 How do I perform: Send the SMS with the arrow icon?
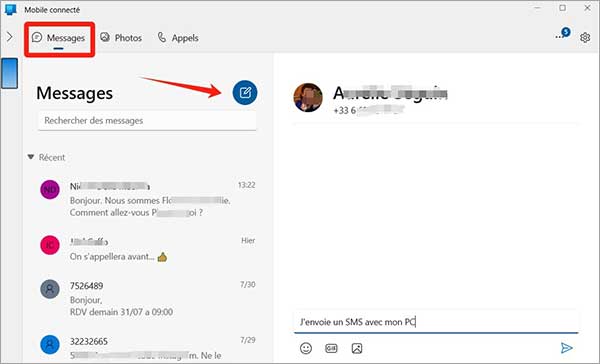tap(566, 348)
